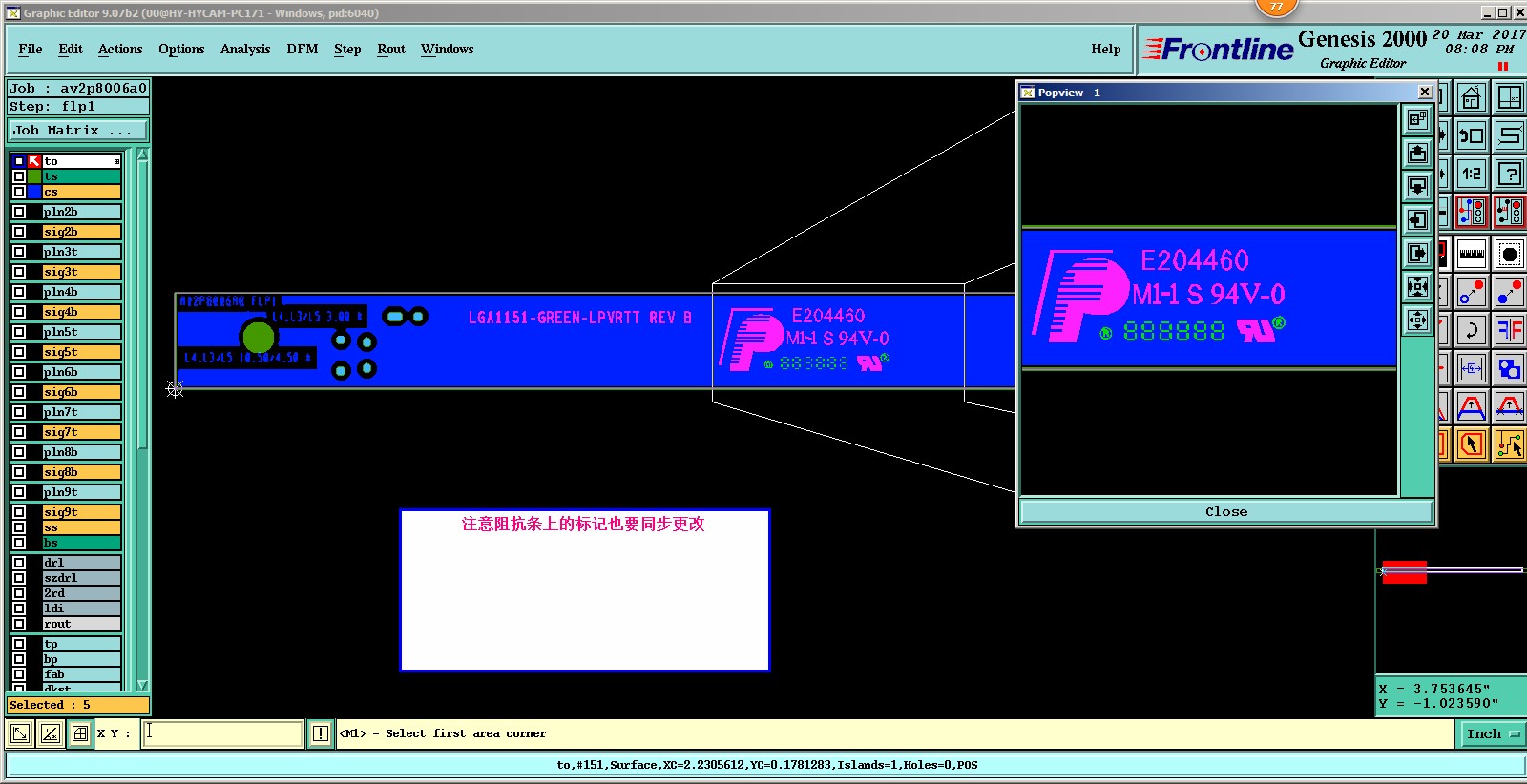Click the left red-bordered traffic light icon
The height and width of the screenshot is (784, 1527).
[x=1471, y=213]
